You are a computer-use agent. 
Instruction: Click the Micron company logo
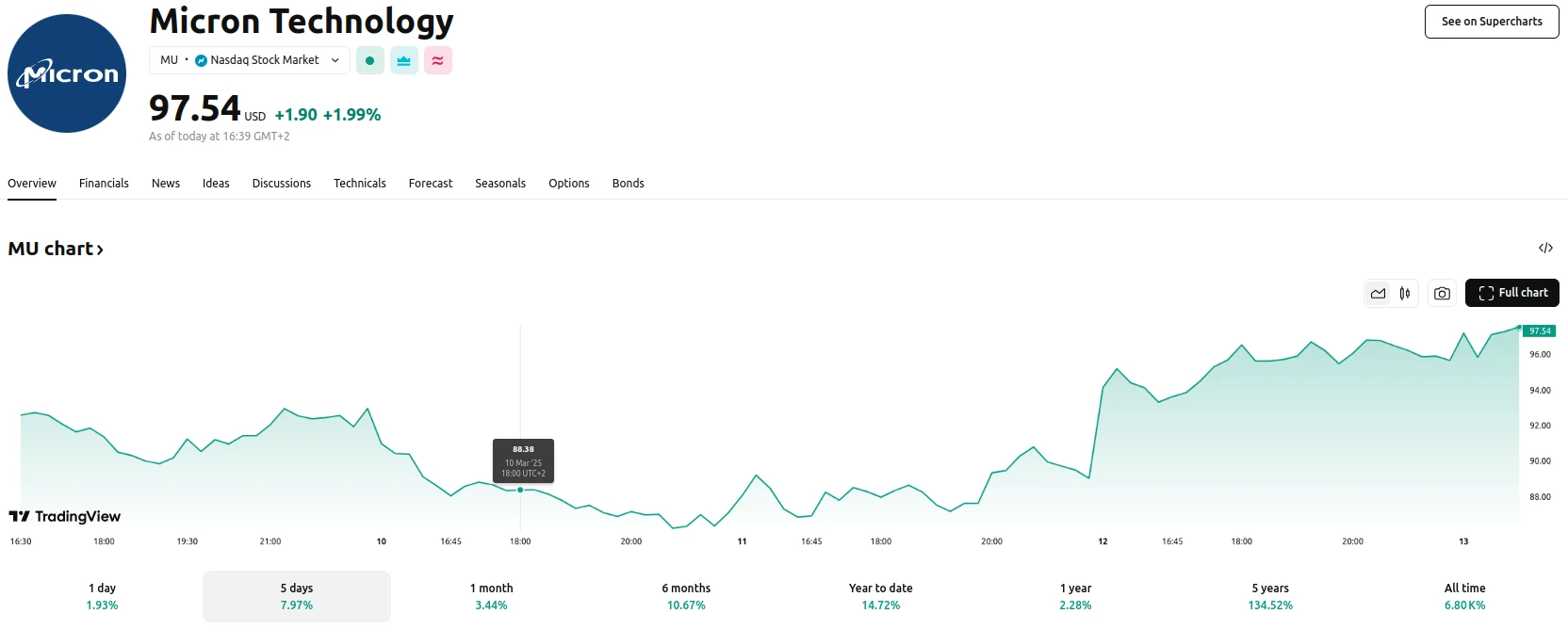(x=67, y=73)
